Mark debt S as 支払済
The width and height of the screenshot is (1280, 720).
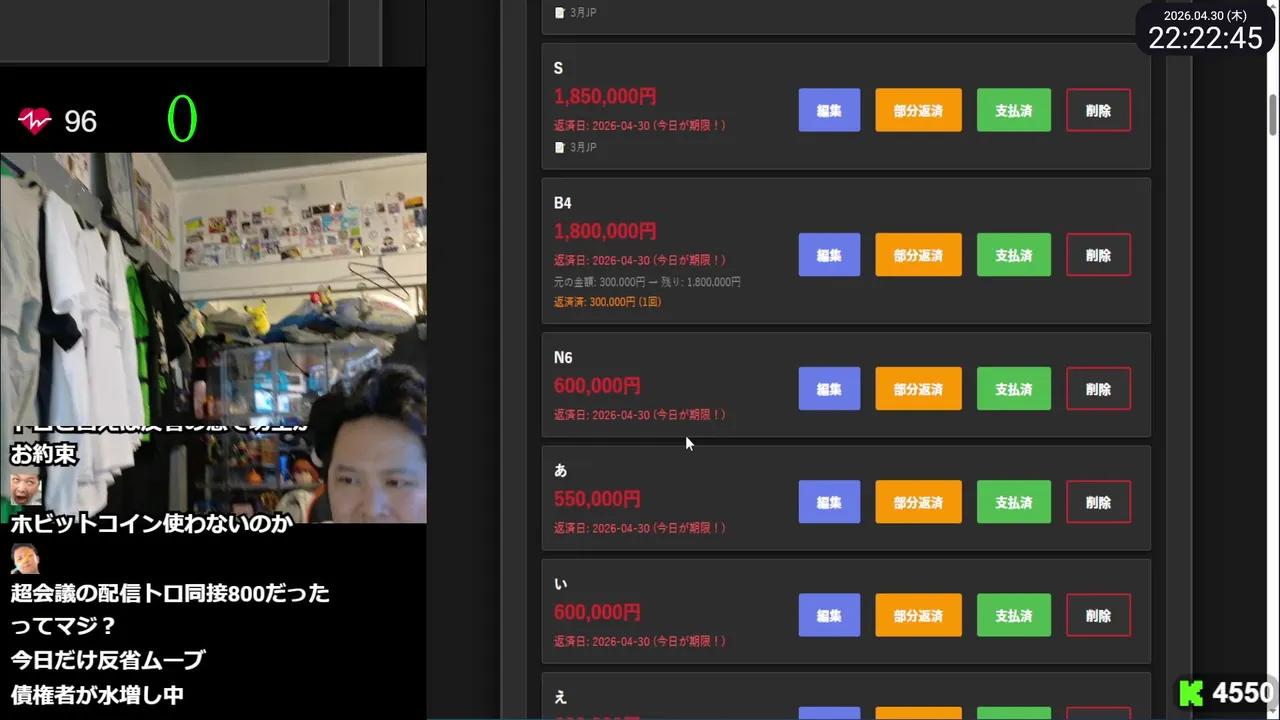tap(1013, 110)
